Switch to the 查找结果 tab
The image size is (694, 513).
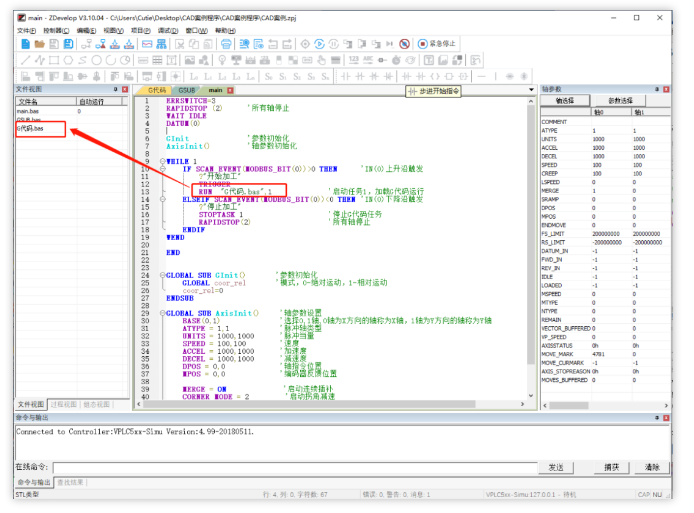[70, 482]
